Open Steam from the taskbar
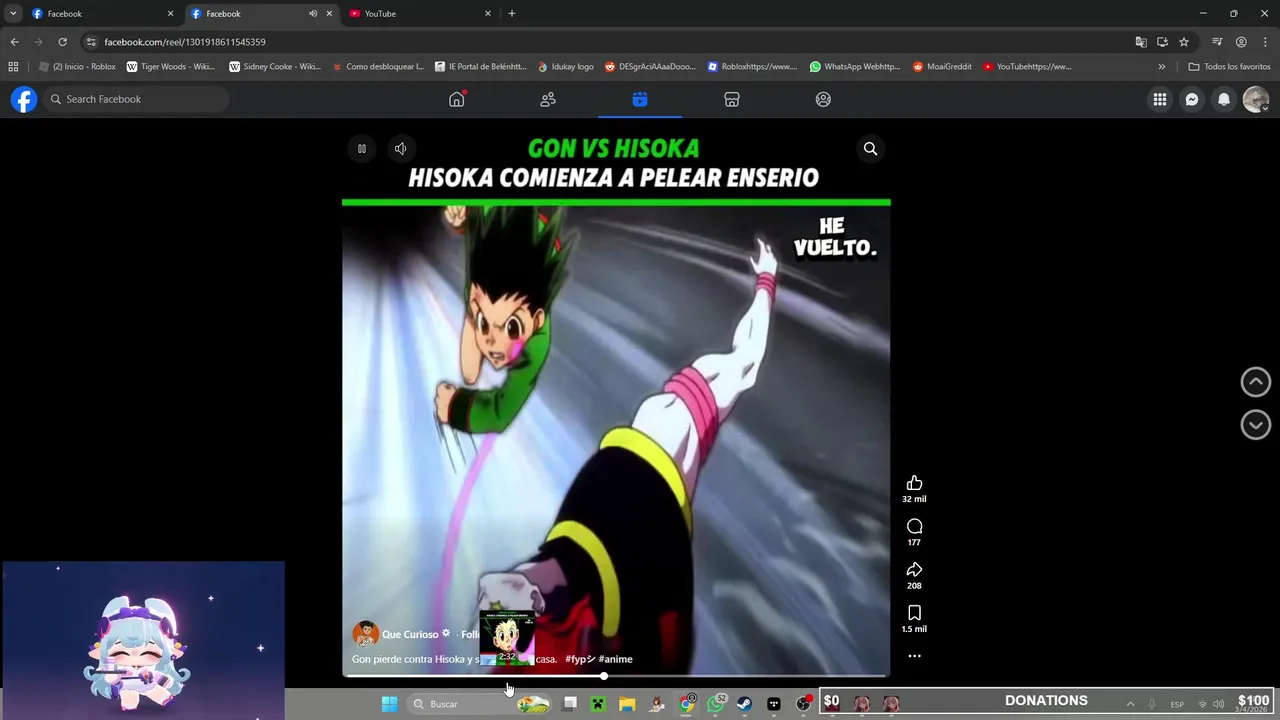The height and width of the screenshot is (720, 1280). pos(745,704)
